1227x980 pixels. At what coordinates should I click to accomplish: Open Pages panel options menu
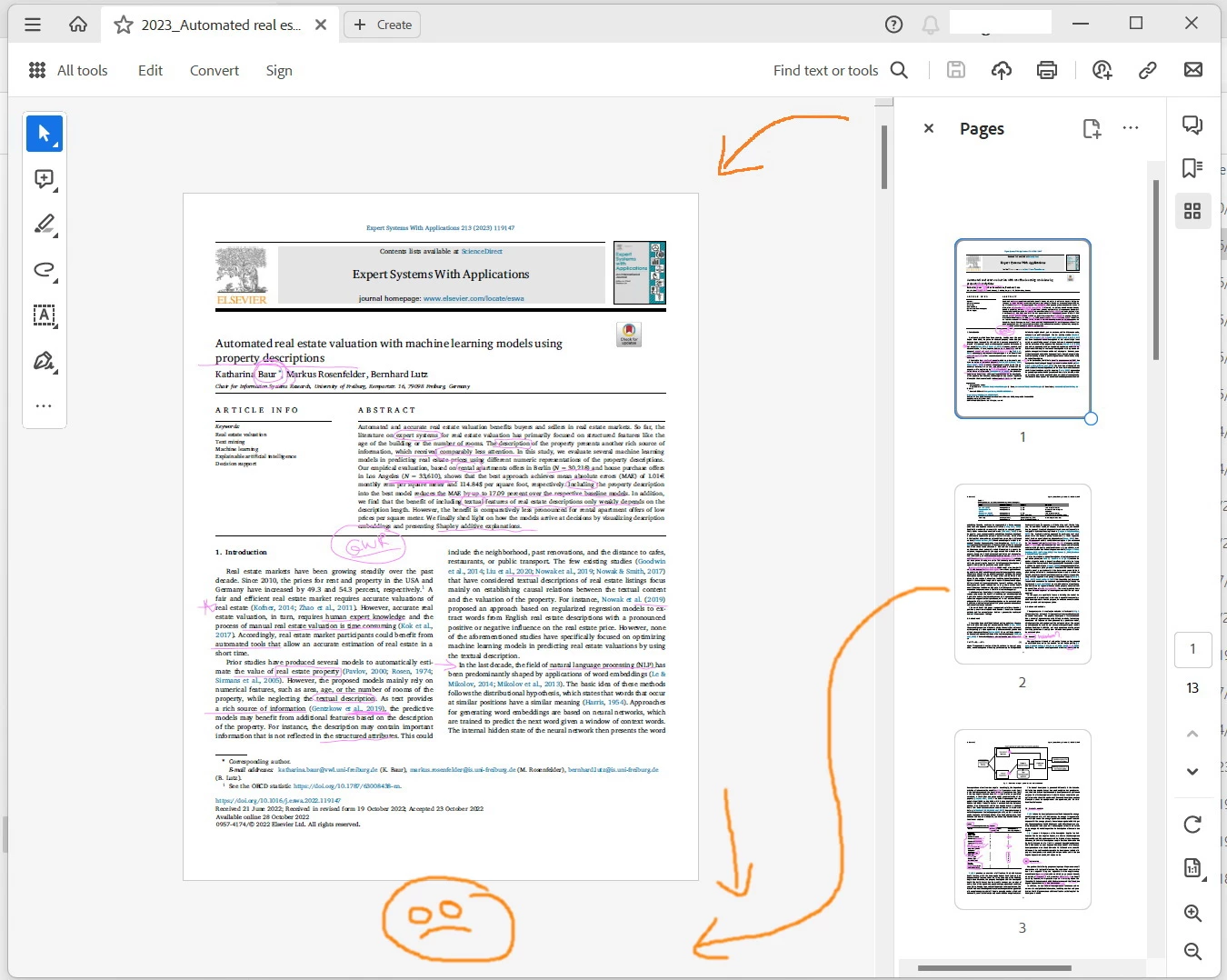pyautogui.click(x=1131, y=128)
